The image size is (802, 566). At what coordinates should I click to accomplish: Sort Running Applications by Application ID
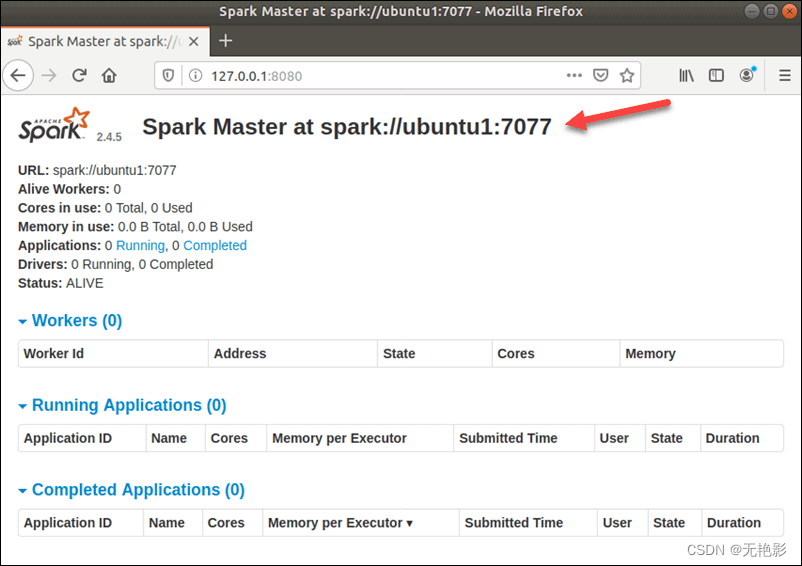coord(68,438)
